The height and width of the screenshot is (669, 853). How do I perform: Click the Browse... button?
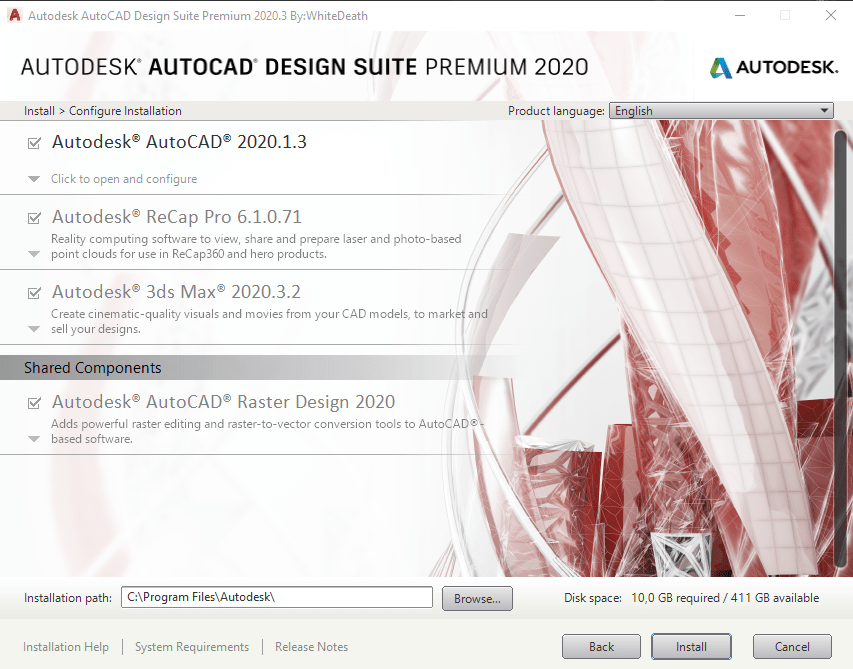pos(477,598)
